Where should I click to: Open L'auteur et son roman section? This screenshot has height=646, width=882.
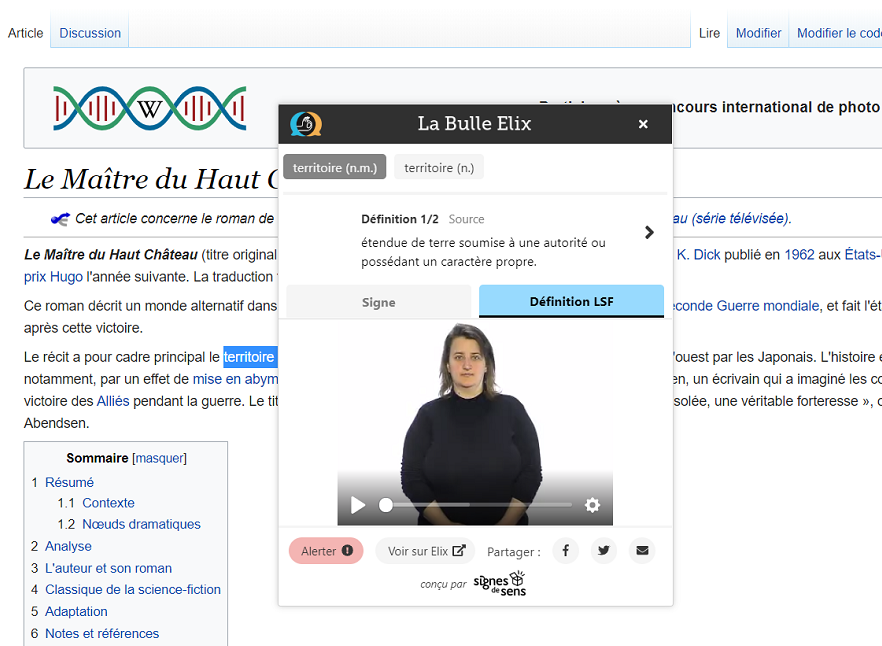point(109,568)
